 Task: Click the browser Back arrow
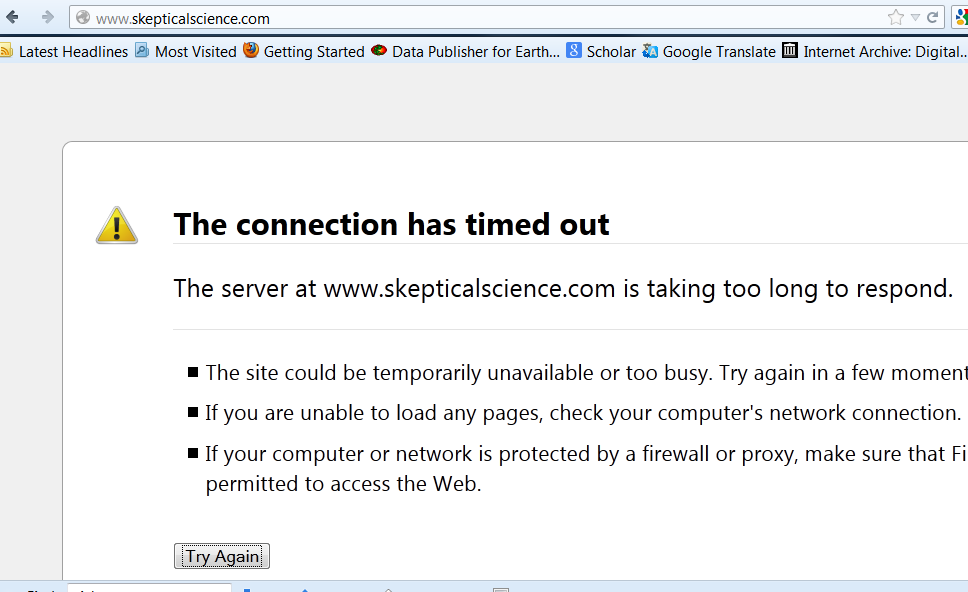(13, 17)
